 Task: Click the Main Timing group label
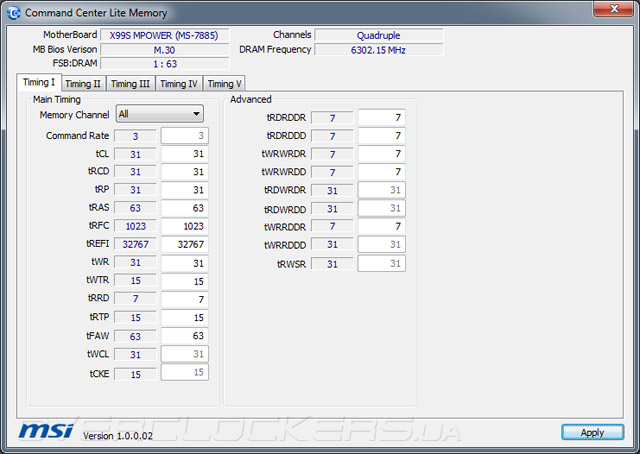tap(57, 99)
